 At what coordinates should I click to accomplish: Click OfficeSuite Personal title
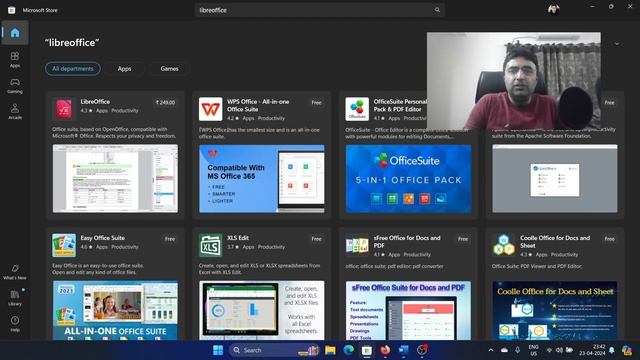[x=400, y=105]
